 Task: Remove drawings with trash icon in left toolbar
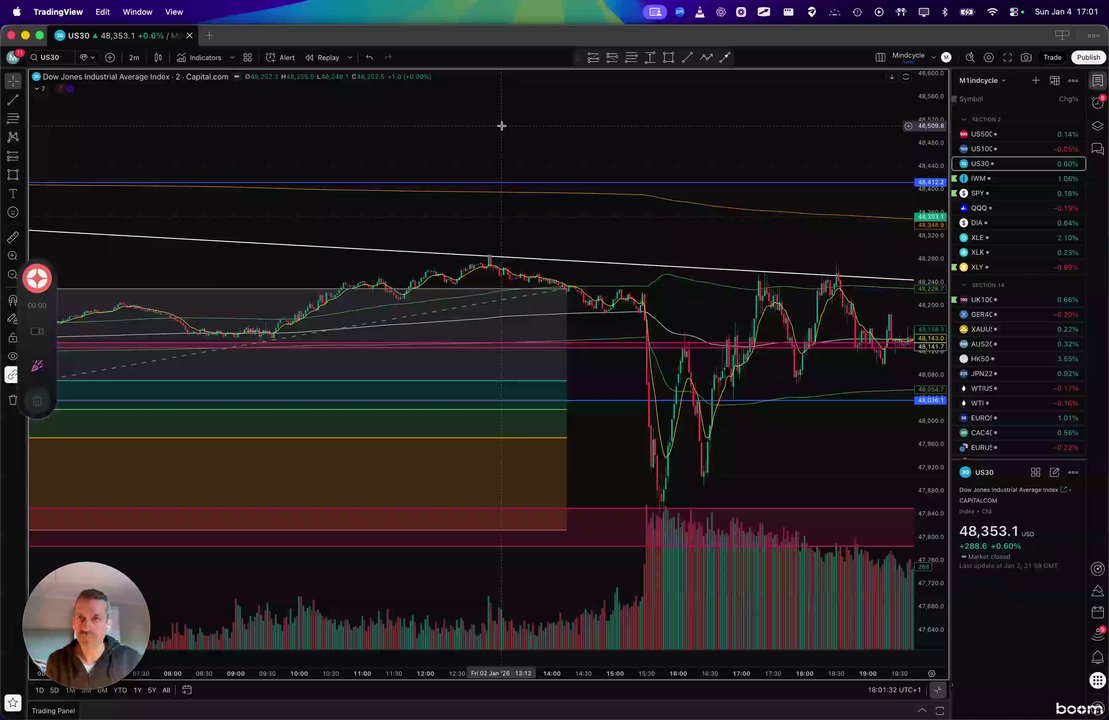(13, 400)
